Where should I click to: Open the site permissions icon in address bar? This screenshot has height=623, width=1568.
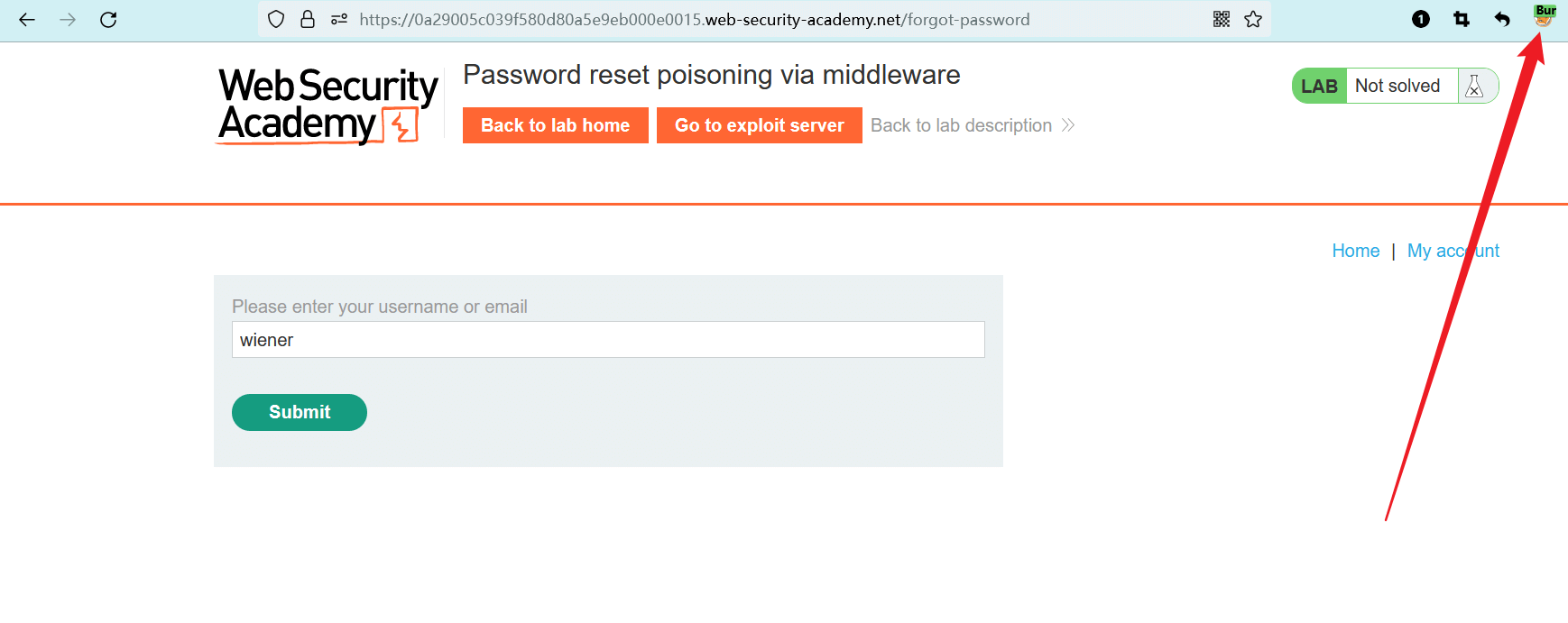(339, 20)
